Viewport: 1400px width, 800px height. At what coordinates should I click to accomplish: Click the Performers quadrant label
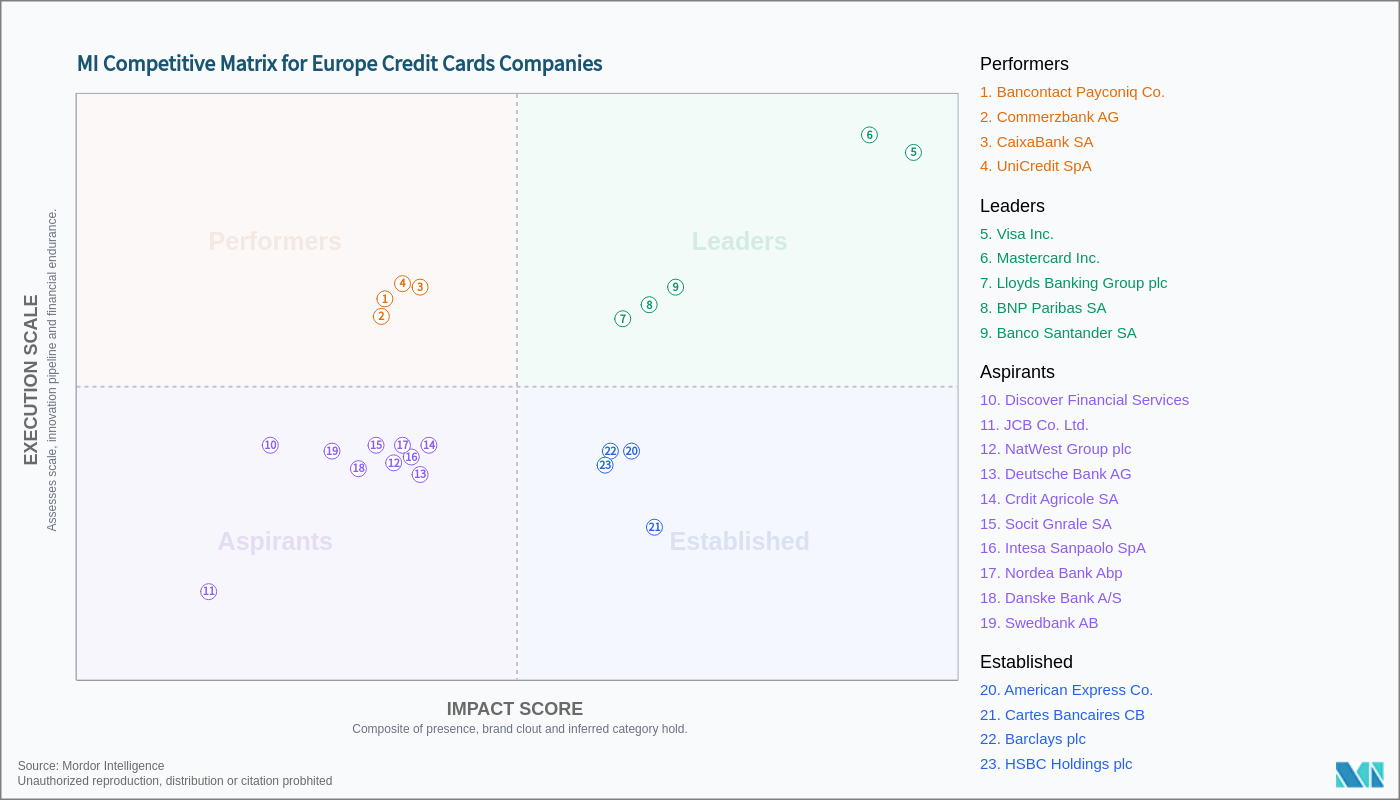point(275,242)
